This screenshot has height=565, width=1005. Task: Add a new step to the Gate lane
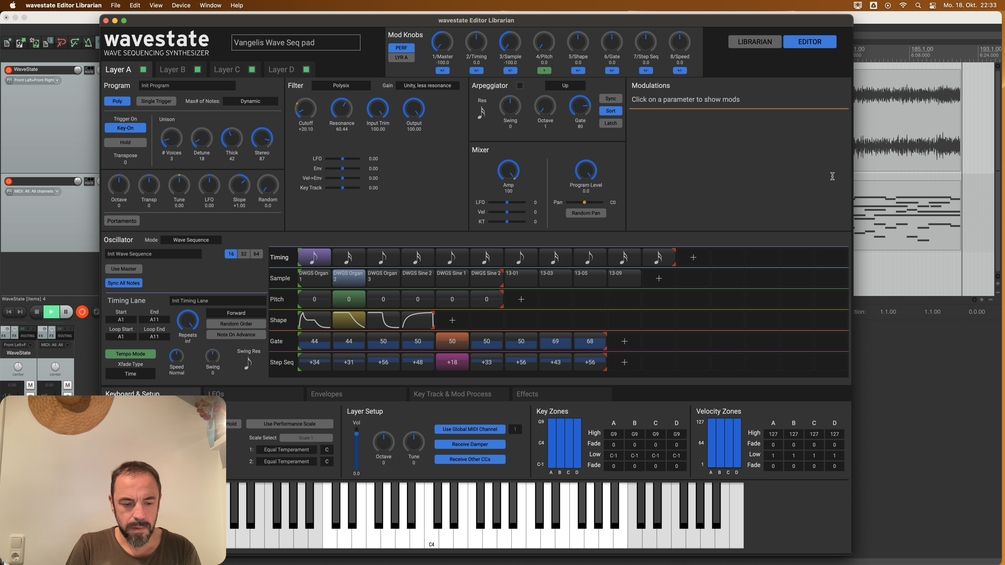624,341
